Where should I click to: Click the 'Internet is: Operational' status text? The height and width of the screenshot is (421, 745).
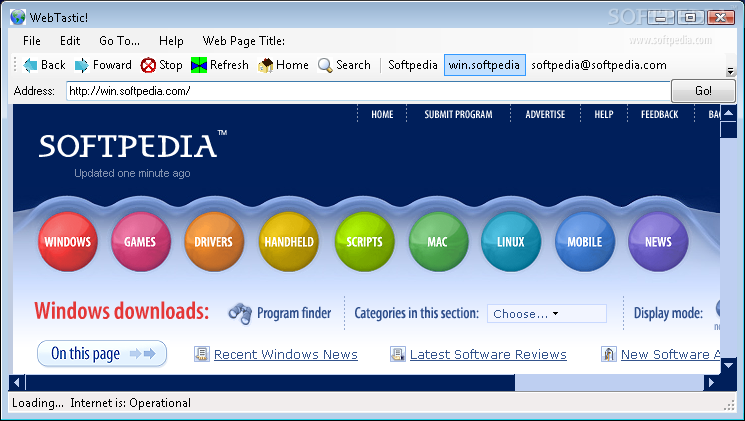(131, 403)
